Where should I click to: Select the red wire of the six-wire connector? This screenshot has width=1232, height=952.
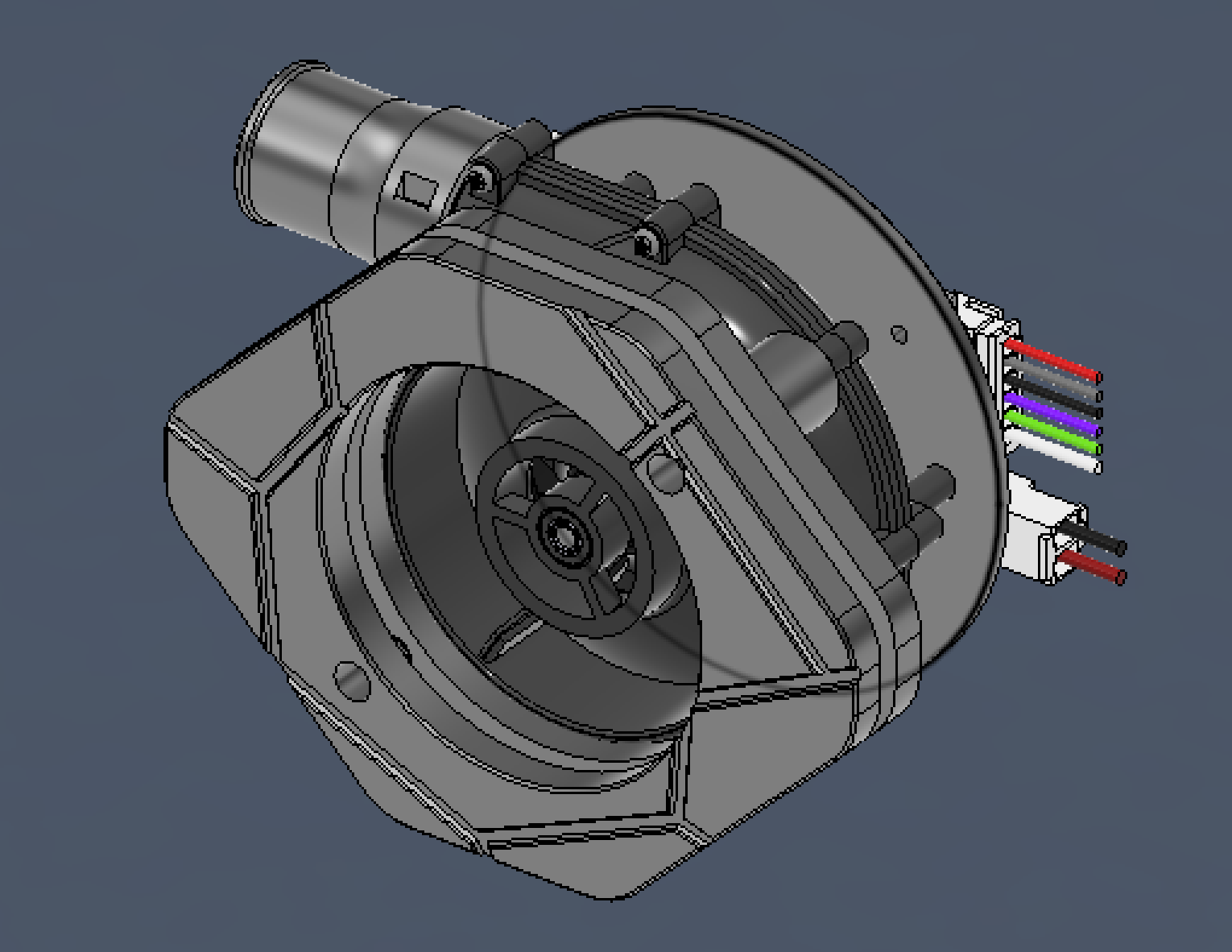tap(1053, 360)
